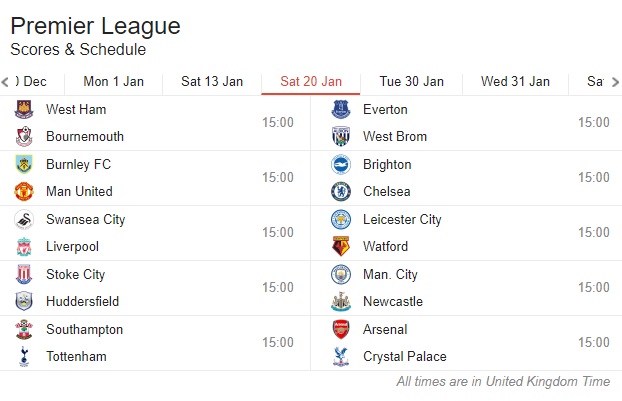Image resolution: width=622 pixels, height=401 pixels.
Task: Click the Watford club crest
Action: [341, 246]
